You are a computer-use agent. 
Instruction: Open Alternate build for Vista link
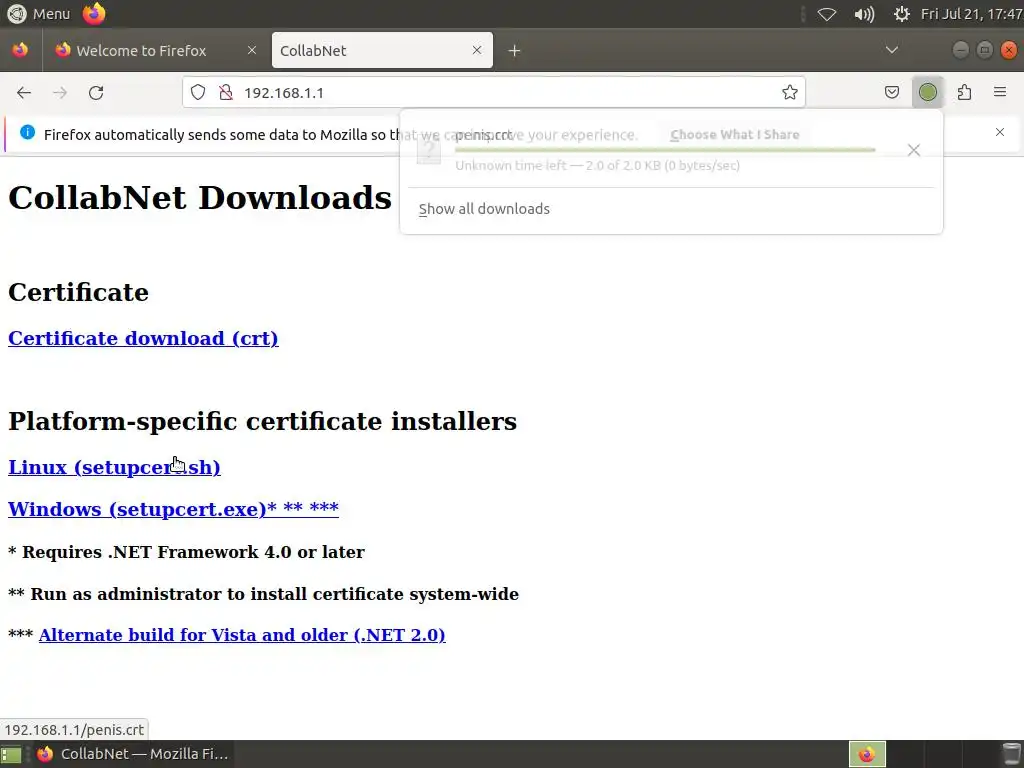(x=242, y=635)
